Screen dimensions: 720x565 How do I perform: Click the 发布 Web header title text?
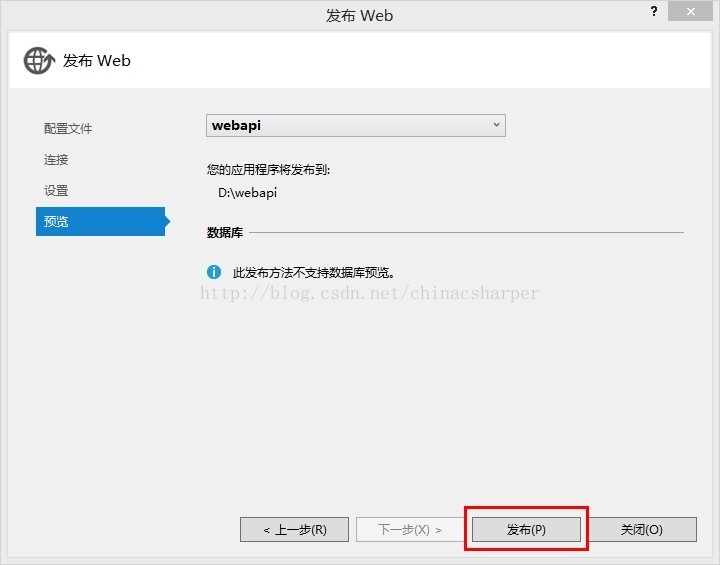(x=96, y=61)
